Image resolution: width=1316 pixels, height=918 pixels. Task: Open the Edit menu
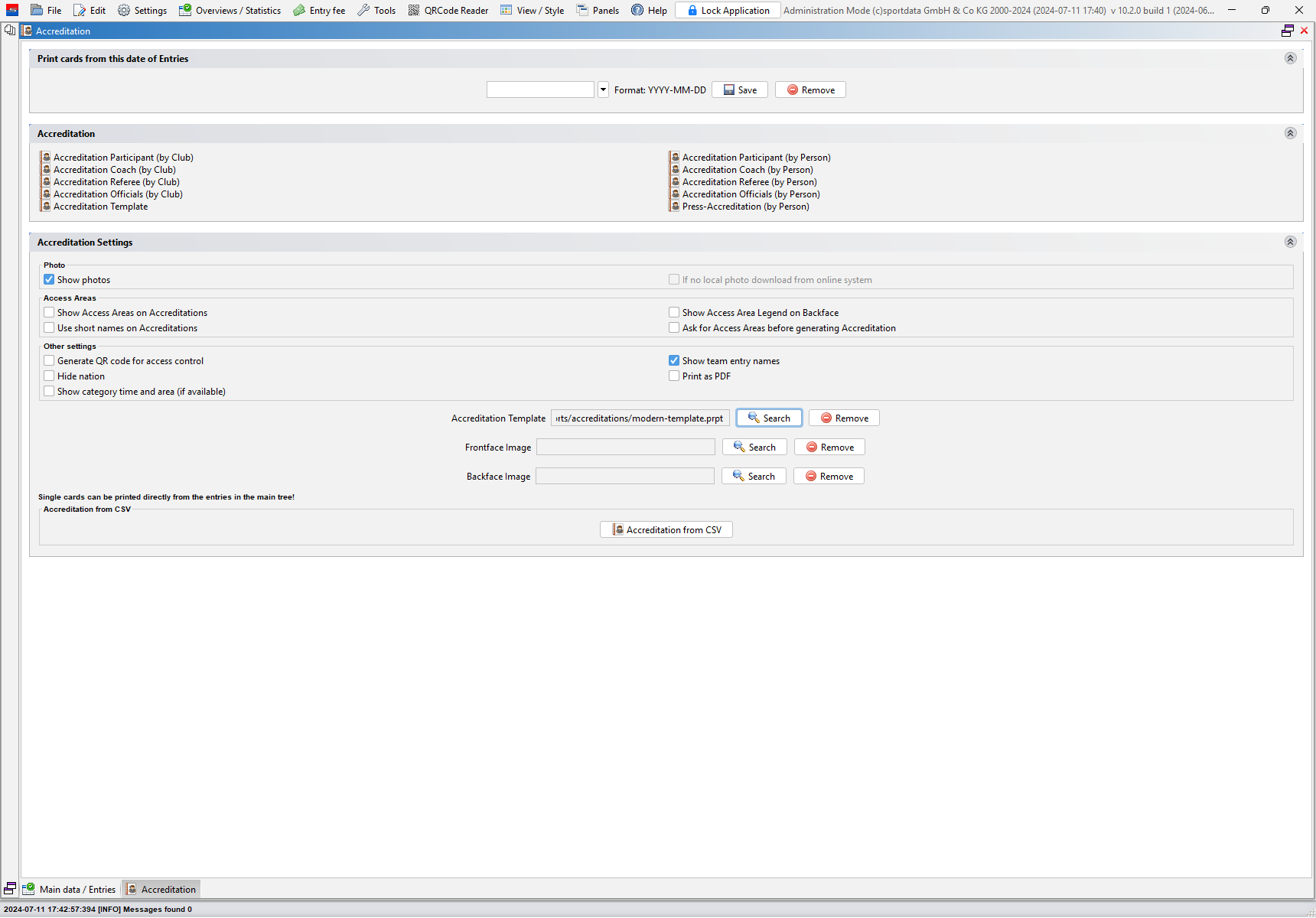(90, 10)
